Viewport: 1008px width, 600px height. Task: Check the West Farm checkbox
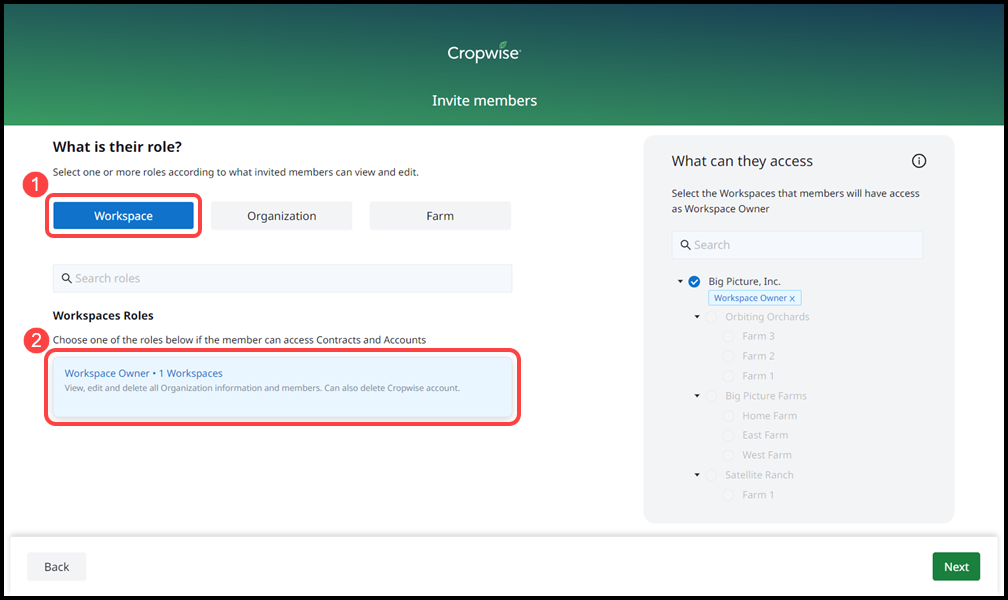point(727,455)
